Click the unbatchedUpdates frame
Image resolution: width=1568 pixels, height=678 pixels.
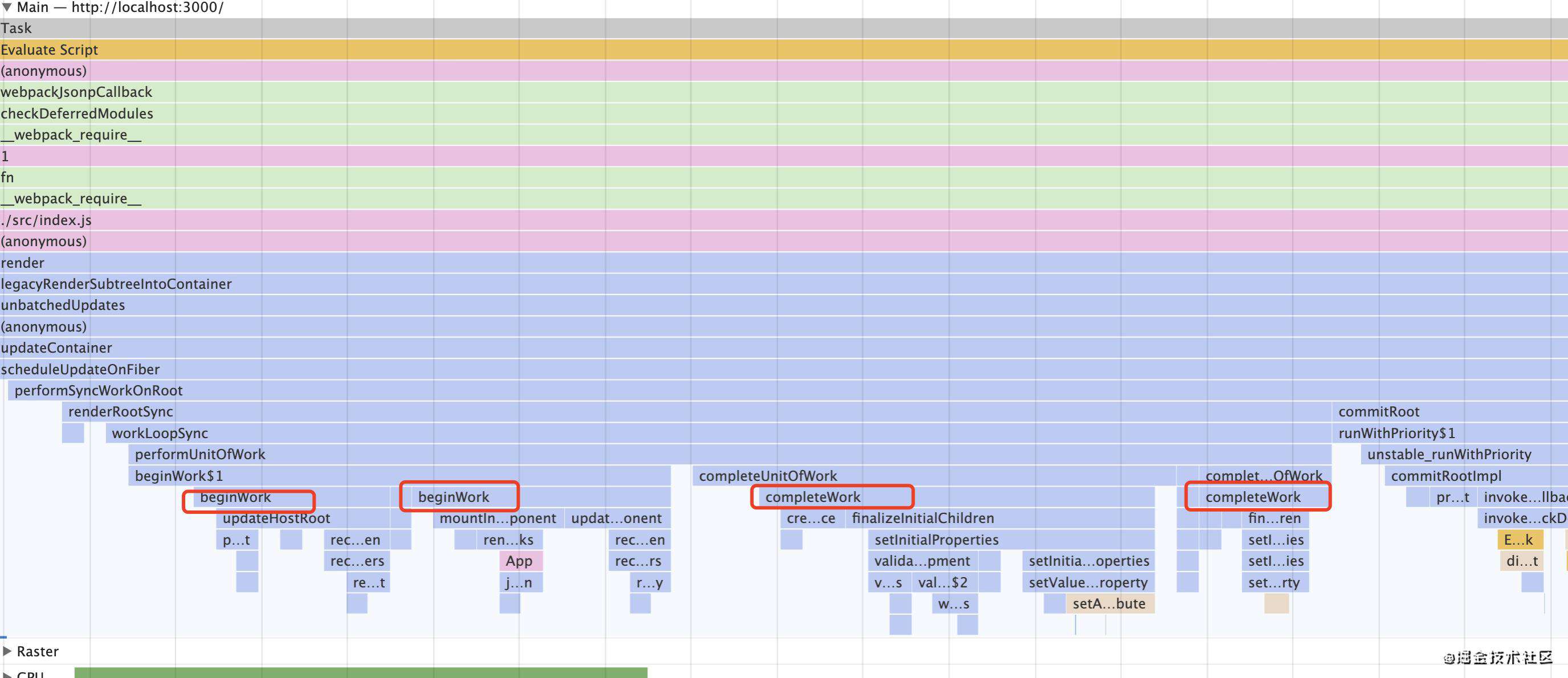click(x=784, y=305)
